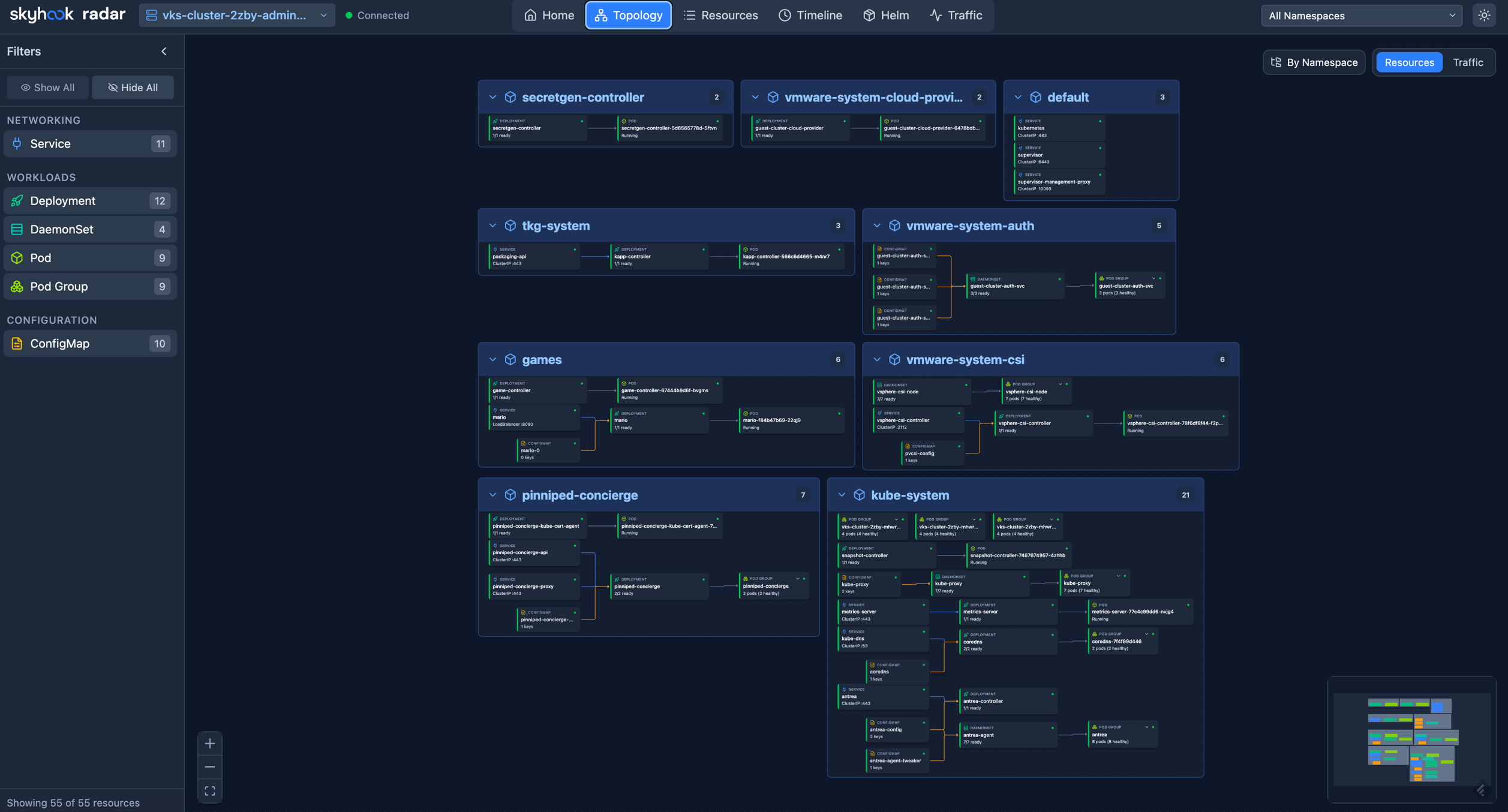
Task: Open the Resources tab in navigation
Action: [720, 16]
